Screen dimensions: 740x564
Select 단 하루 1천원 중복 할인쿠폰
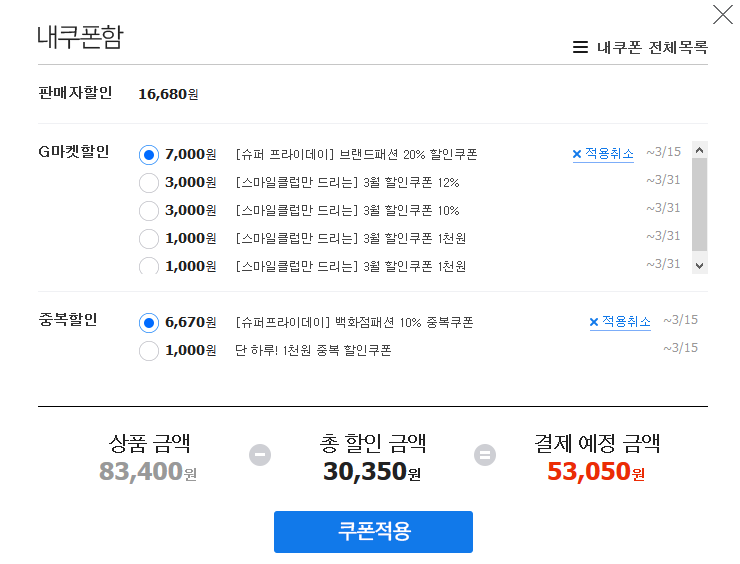point(149,351)
